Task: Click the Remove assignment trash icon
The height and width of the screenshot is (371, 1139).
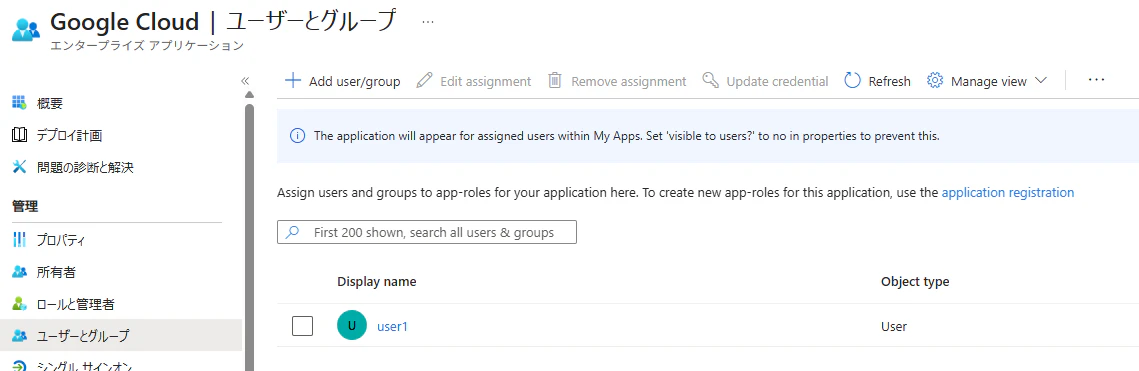Action: (555, 81)
